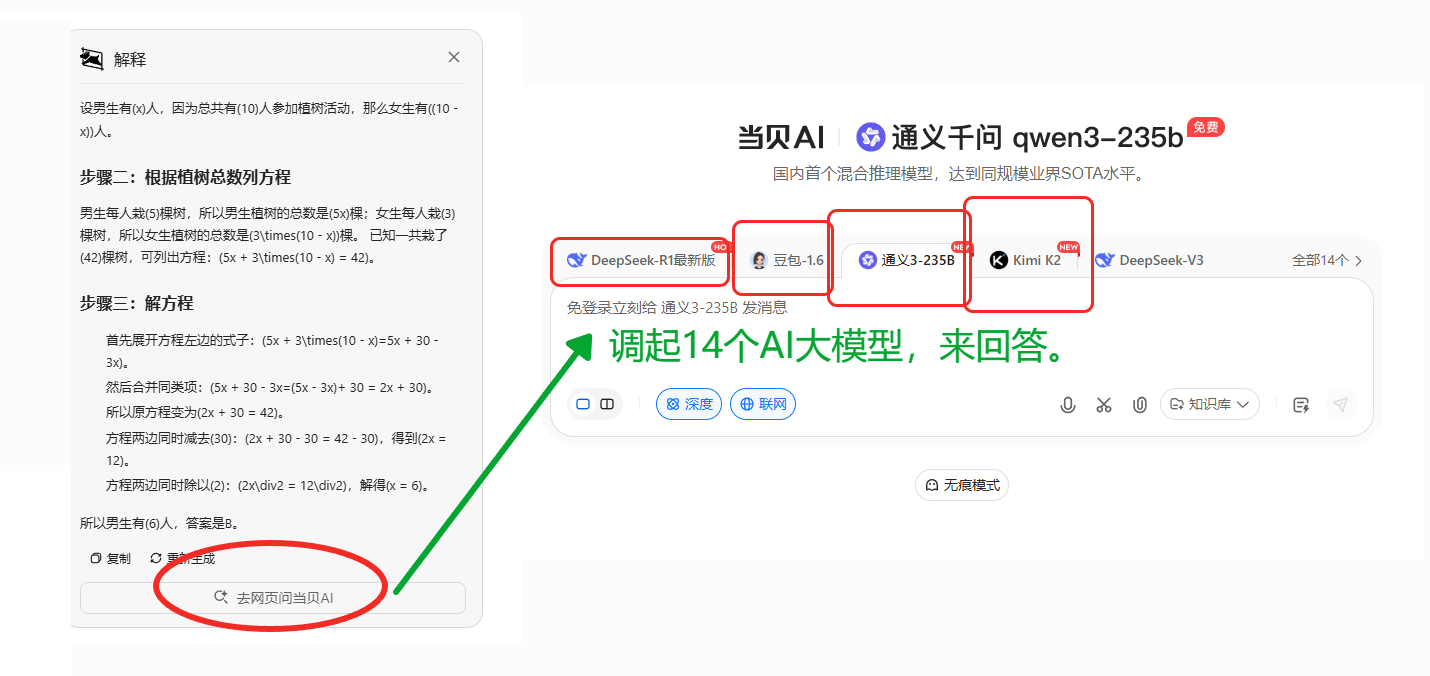1430x676 pixels.
Task: Toggle 深度 deep thinking mode
Action: coord(689,404)
